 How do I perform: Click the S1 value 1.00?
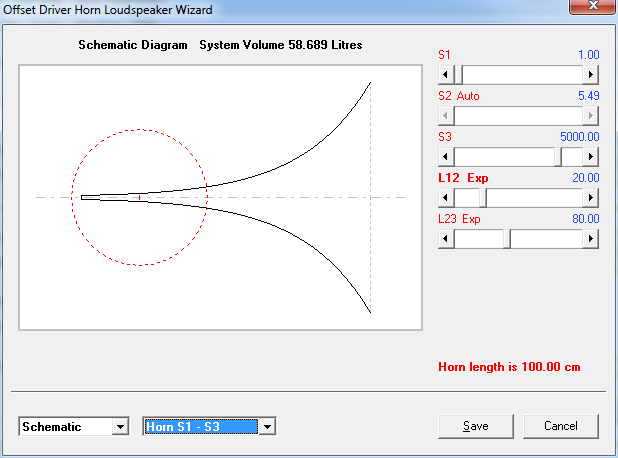588,55
